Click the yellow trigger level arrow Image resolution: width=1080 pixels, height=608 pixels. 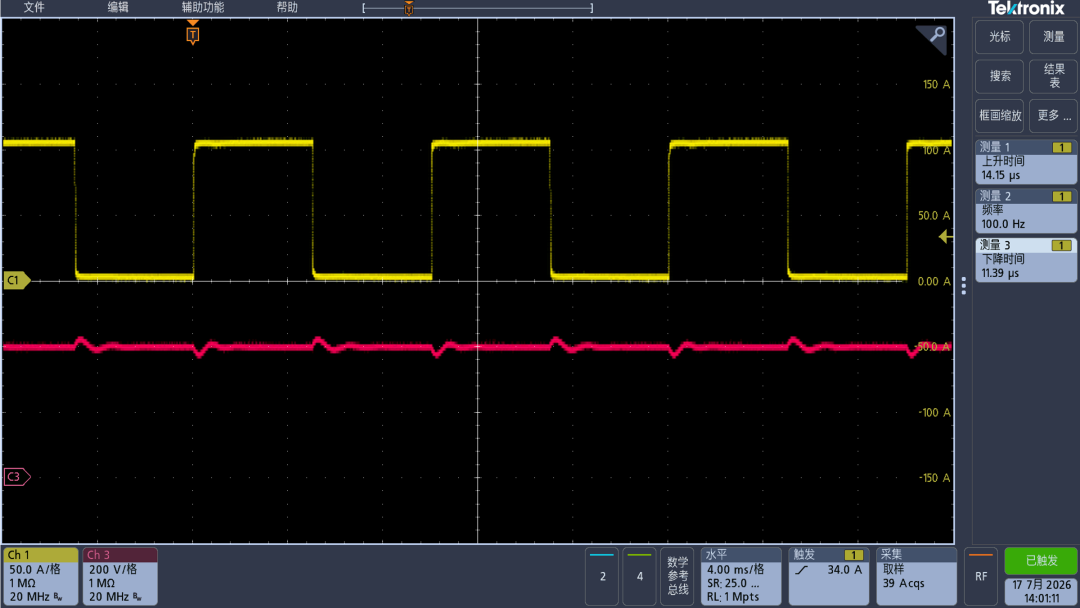pyautogui.click(x=946, y=237)
